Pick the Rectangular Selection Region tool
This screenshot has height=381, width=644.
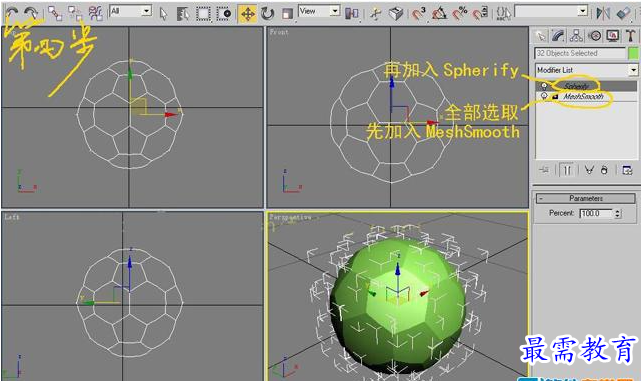coord(203,14)
